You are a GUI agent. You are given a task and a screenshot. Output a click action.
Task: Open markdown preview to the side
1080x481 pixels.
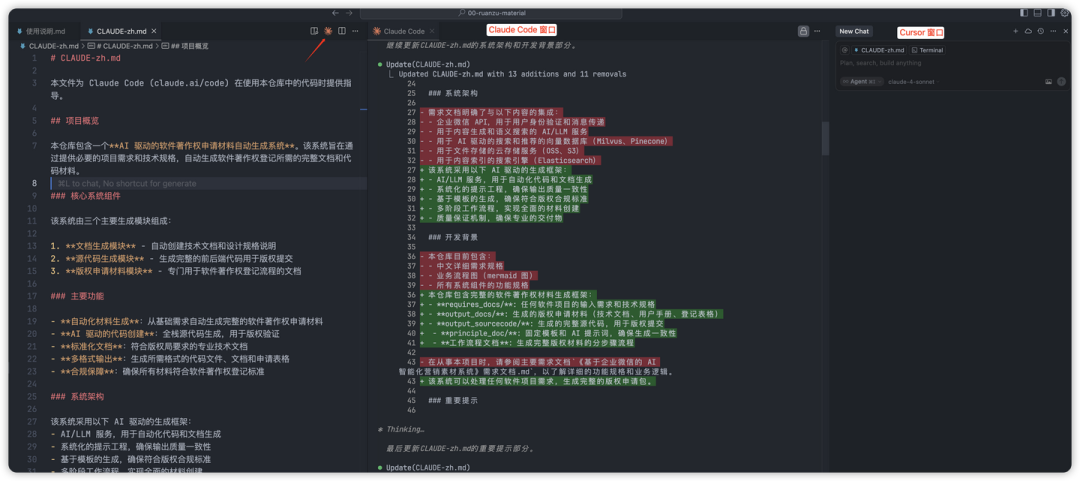[314, 31]
